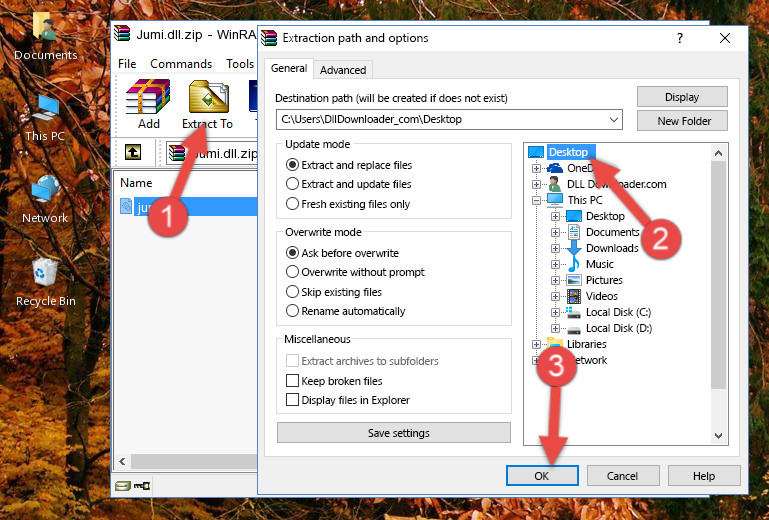Click the disk drive icon in WinRAR status bar
This screenshot has width=769, height=520.
[x=123, y=486]
